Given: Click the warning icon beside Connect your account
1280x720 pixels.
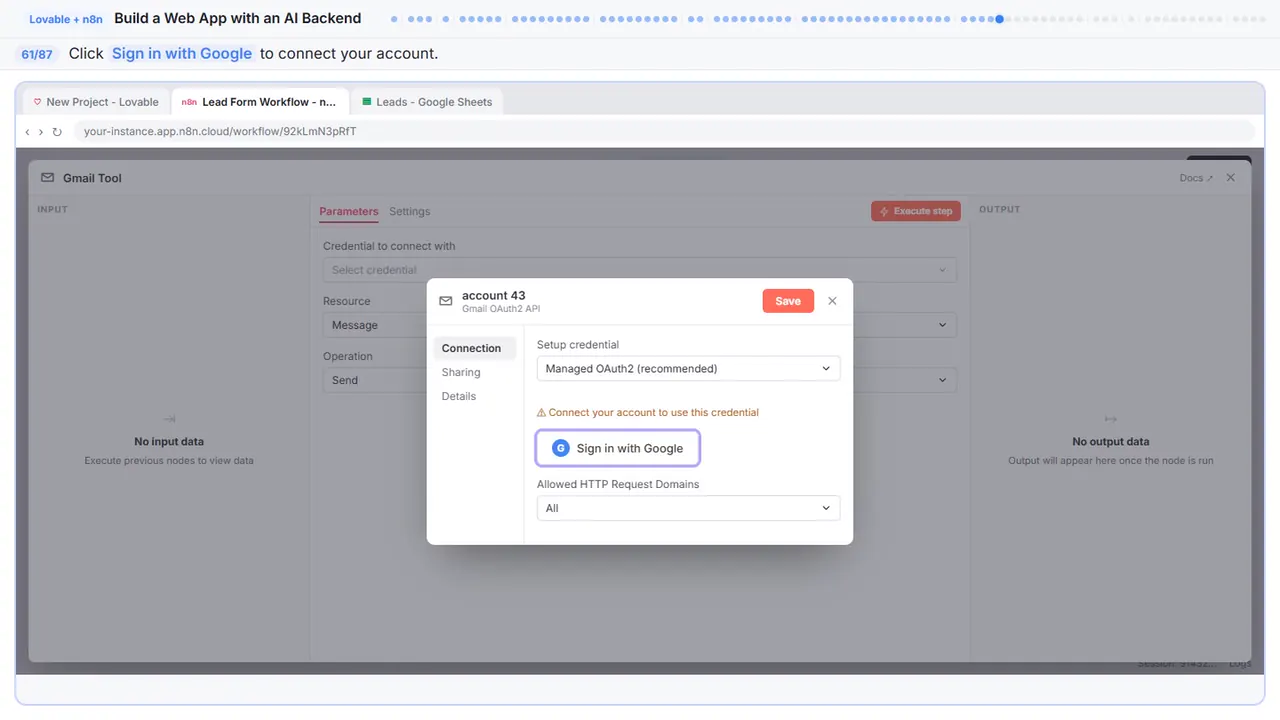Looking at the screenshot, I should click(x=541, y=412).
